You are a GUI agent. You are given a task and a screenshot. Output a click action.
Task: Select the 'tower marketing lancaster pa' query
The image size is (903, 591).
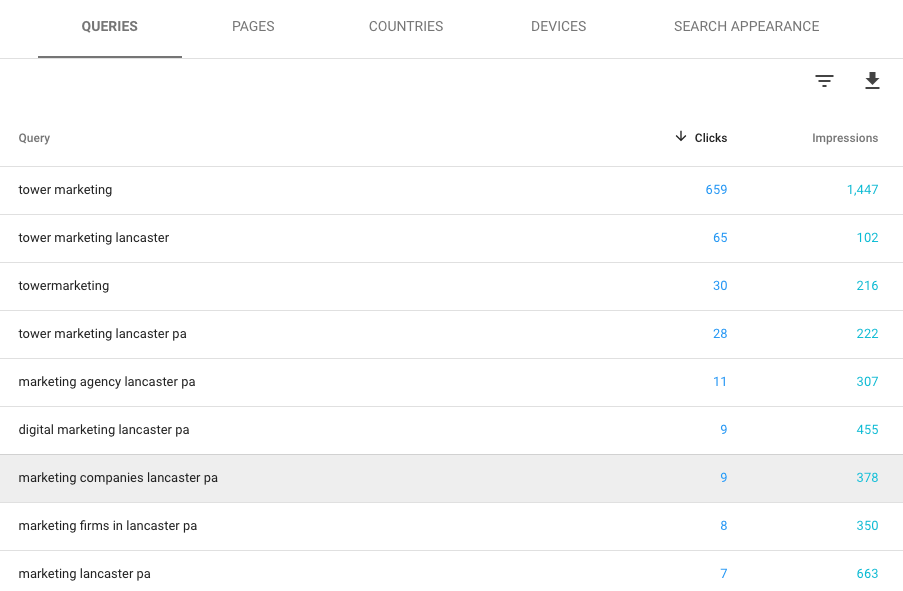click(103, 334)
